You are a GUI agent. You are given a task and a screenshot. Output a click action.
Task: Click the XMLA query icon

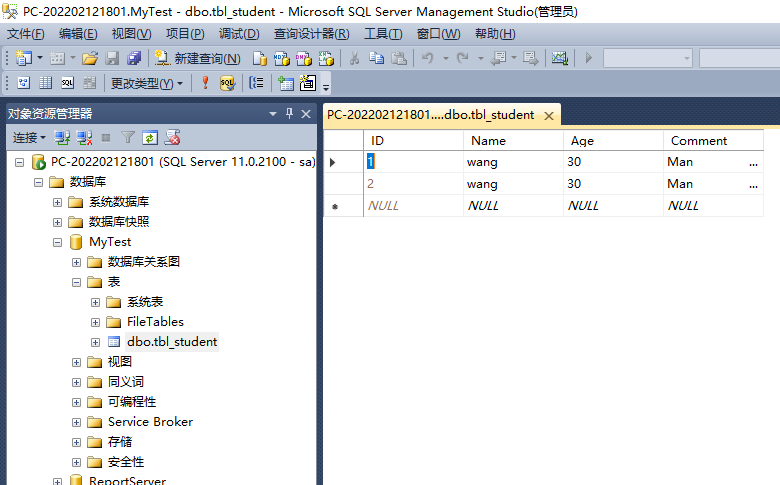coord(326,59)
